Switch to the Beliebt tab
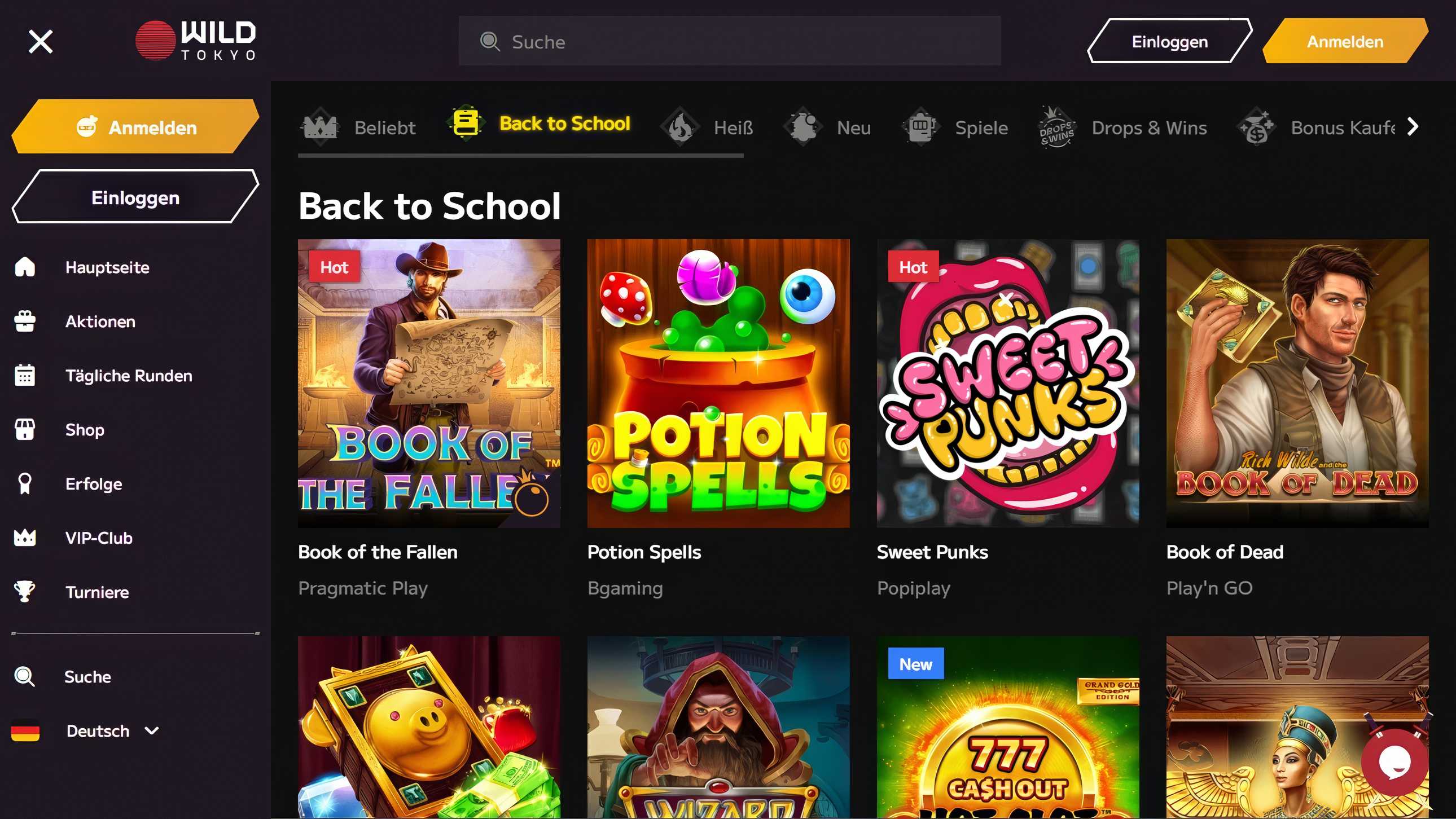1456x819 pixels. click(x=359, y=127)
